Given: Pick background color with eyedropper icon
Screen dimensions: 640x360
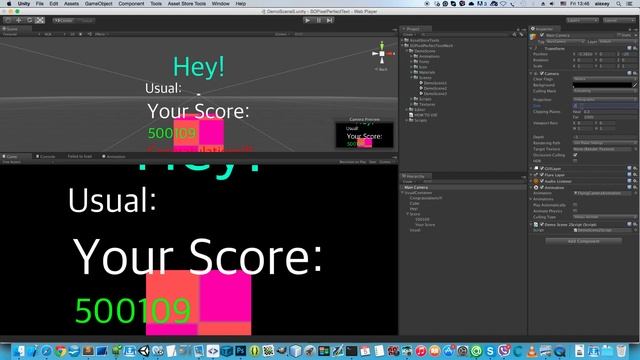Looking at the screenshot, I should pos(635,85).
